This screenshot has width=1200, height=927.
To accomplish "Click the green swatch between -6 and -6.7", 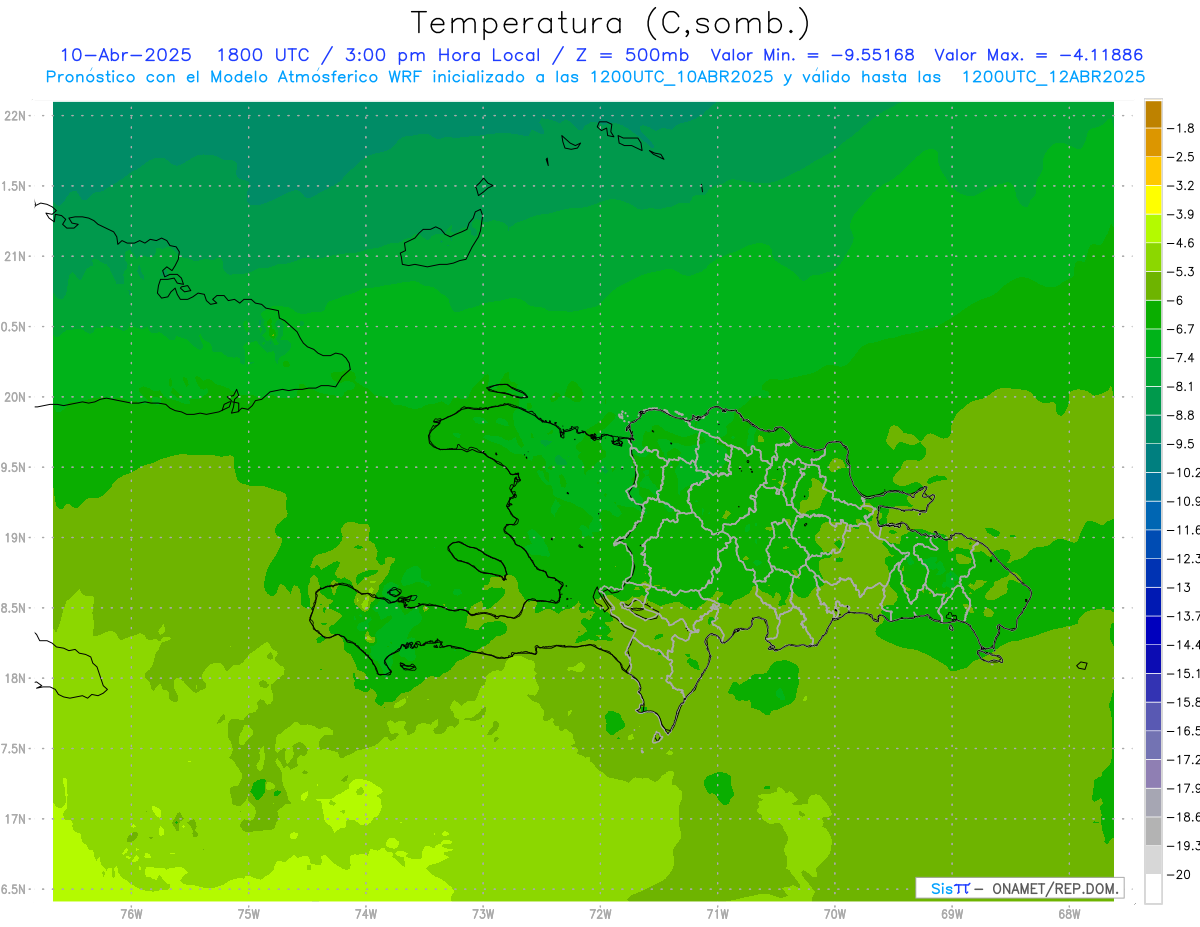I will coord(1153,314).
